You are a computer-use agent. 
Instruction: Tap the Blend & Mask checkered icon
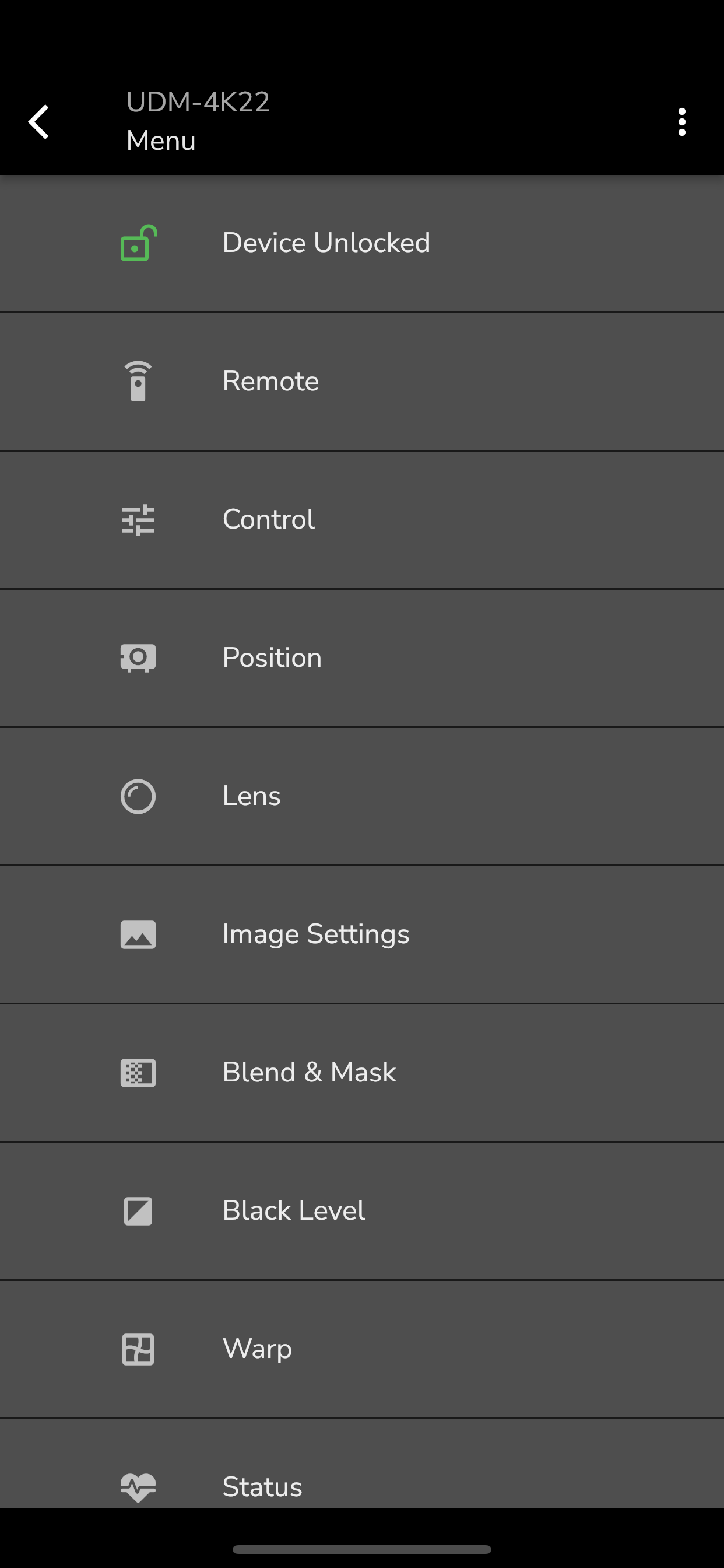138,1073
